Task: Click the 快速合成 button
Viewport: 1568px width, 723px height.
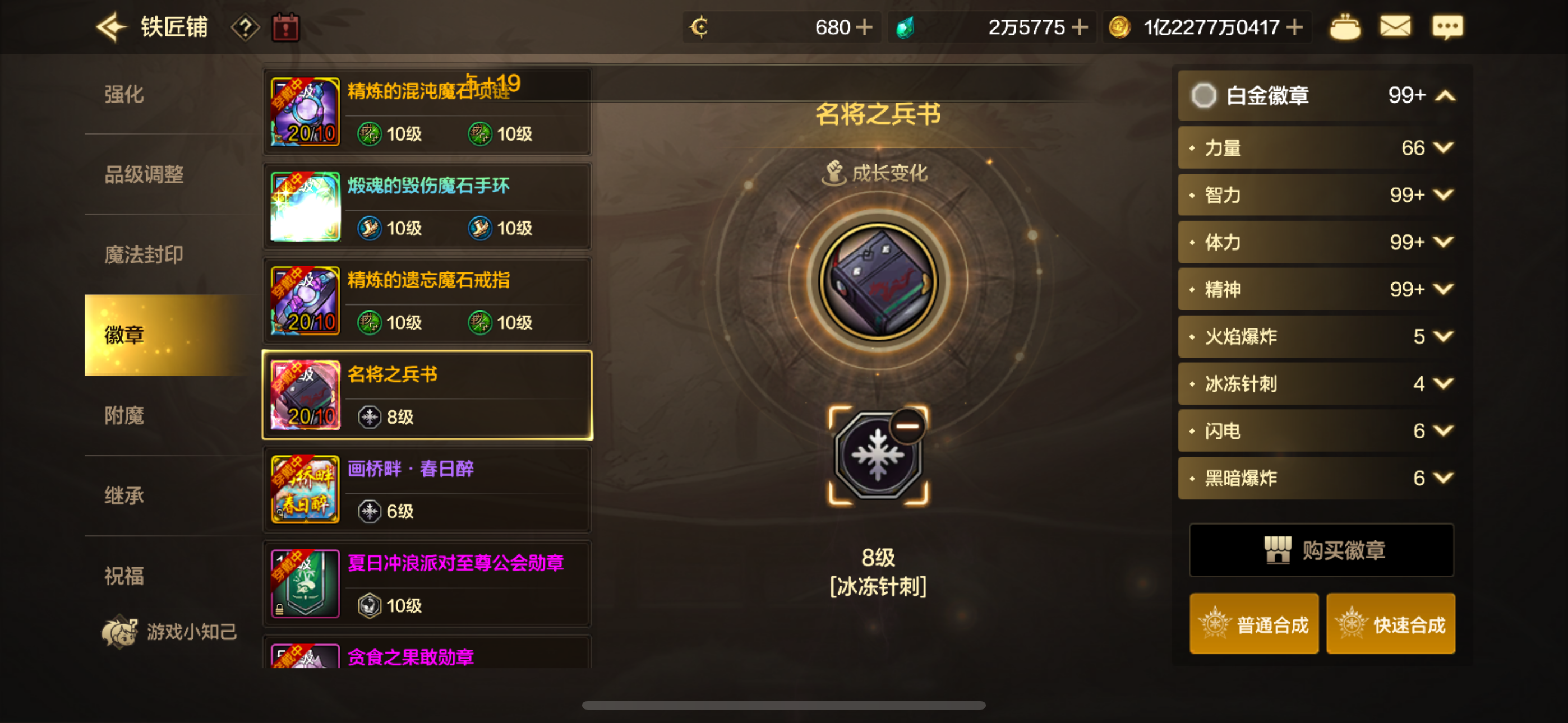Action: 1391,624
